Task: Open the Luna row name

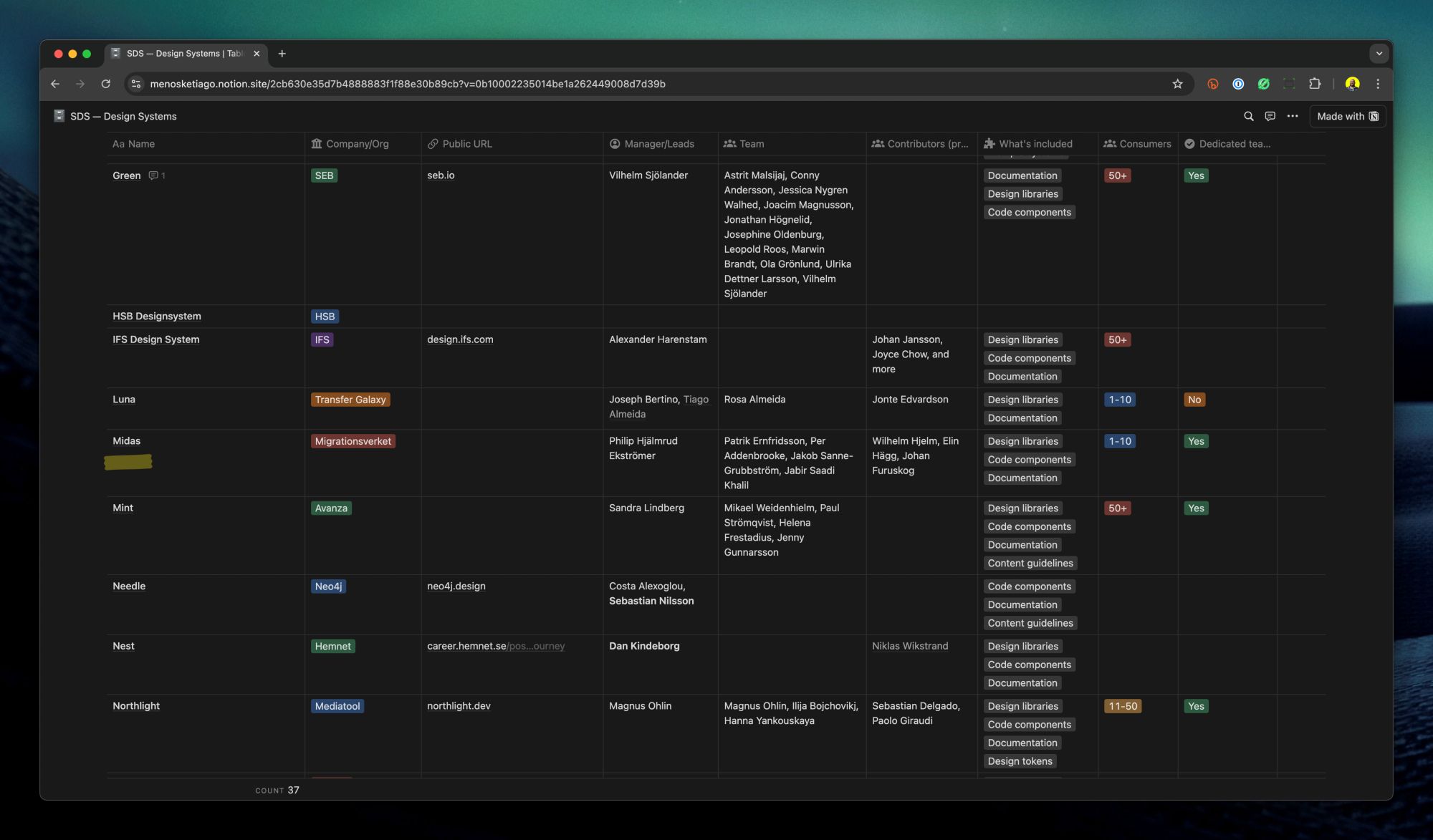Action: point(124,400)
